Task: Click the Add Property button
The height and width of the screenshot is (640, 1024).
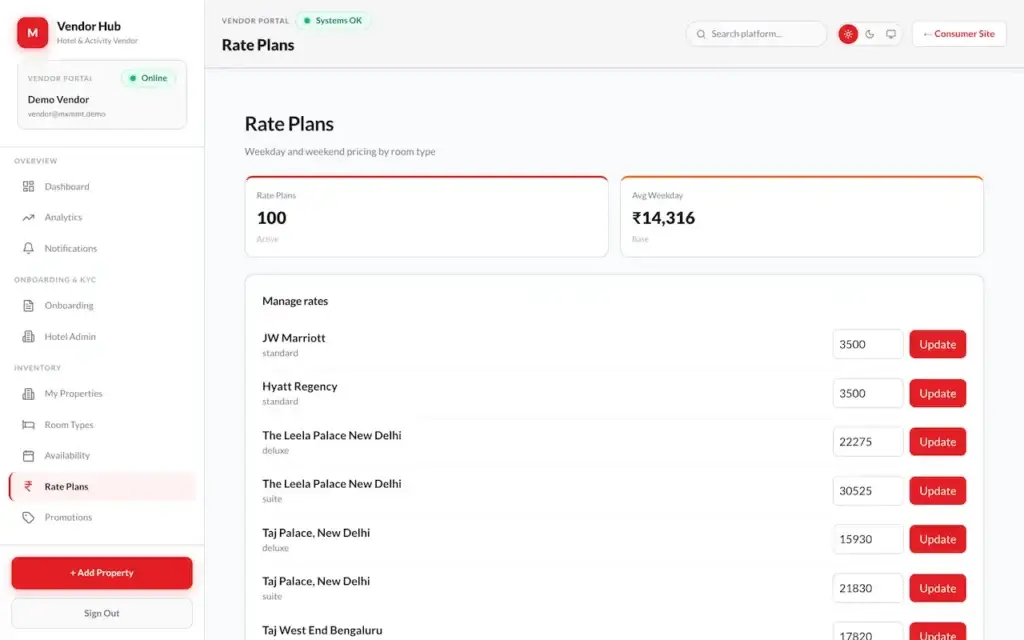Action: (x=102, y=573)
